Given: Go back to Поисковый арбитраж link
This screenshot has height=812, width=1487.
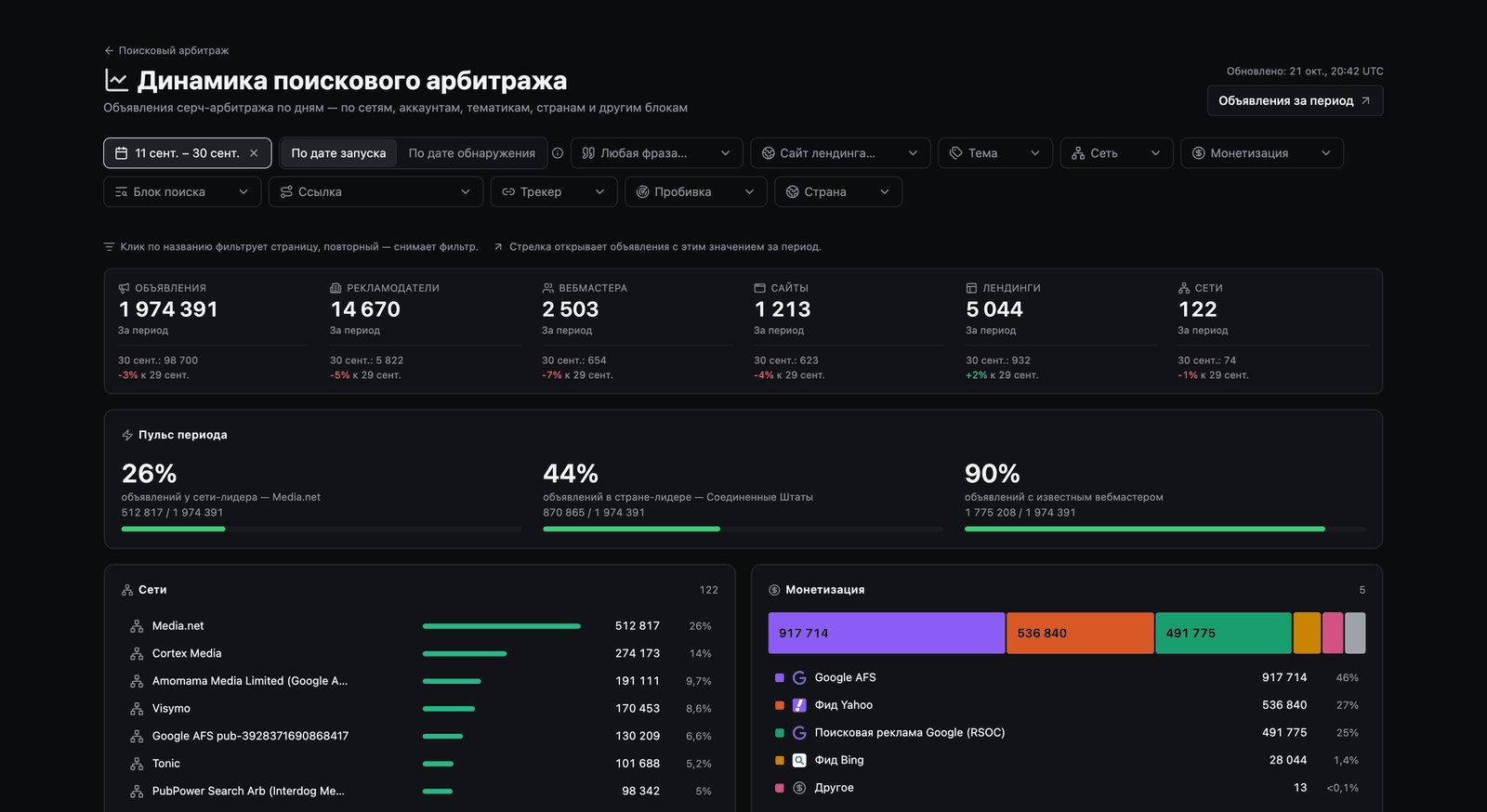Looking at the screenshot, I should tap(166, 50).
